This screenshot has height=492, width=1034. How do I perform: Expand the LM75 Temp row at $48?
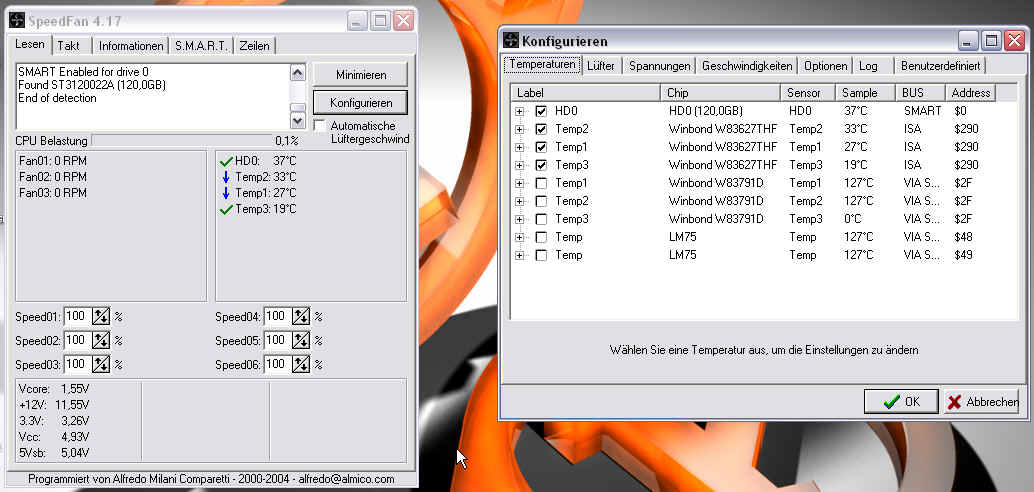tap(520, 237)
